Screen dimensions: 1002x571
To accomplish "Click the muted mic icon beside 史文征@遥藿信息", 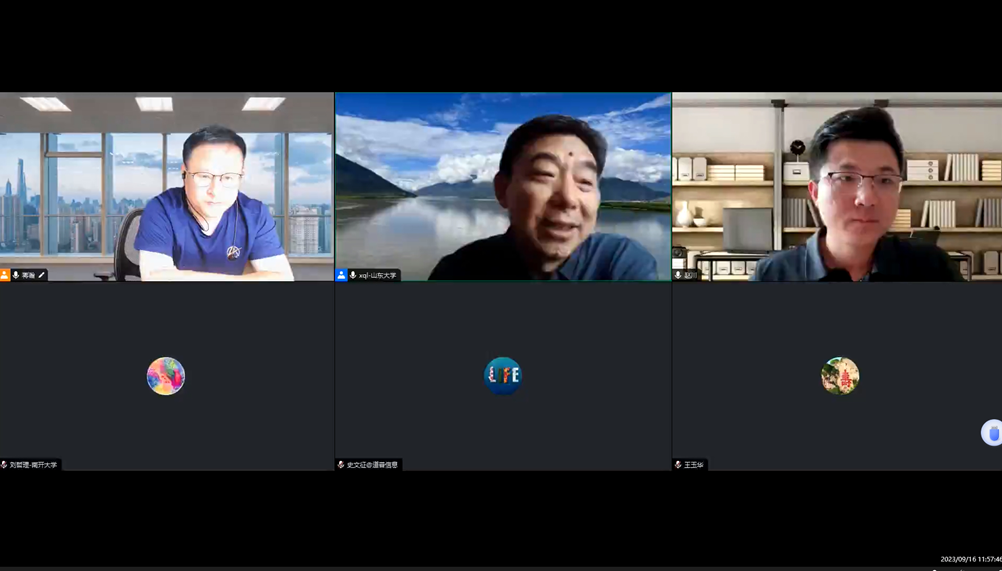I will click(342, 465).
